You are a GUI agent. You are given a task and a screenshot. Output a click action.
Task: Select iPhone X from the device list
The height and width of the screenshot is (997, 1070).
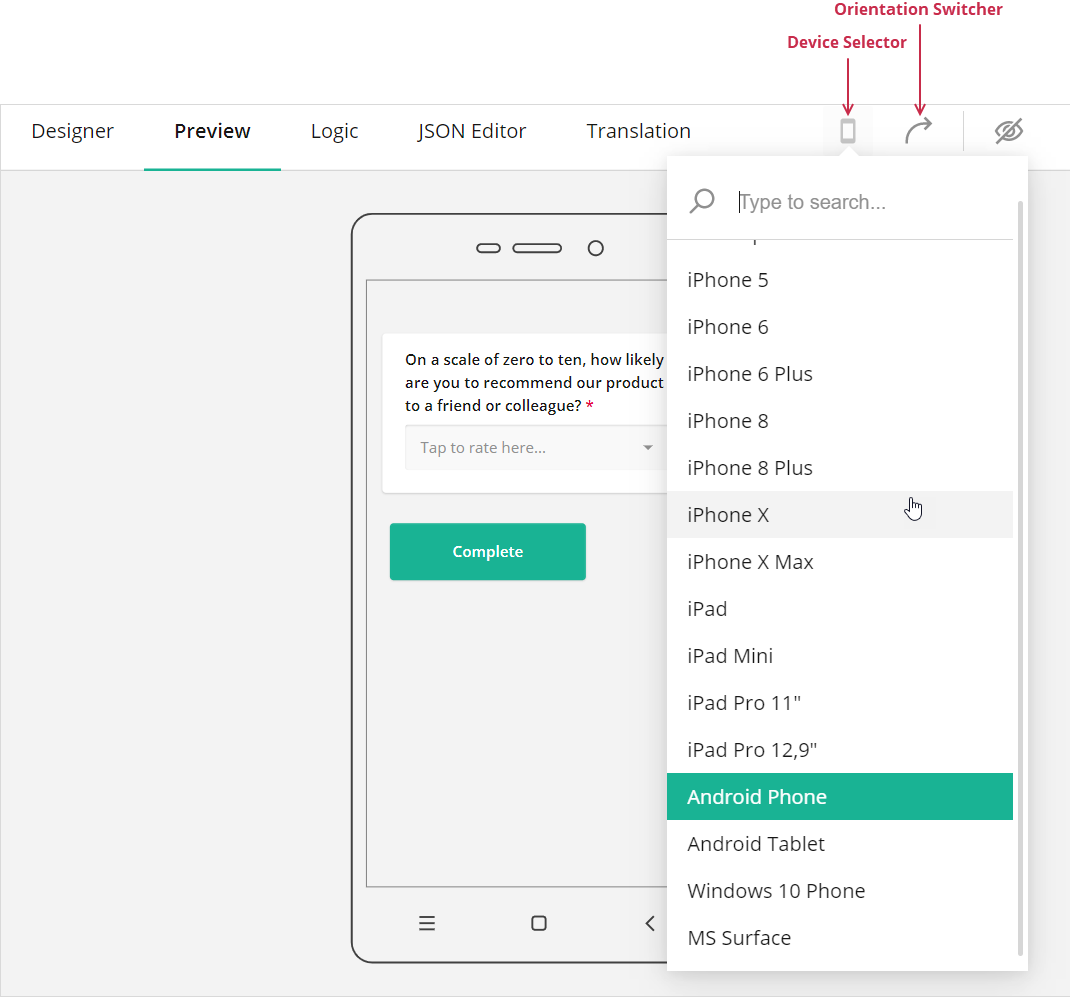[x=728, y=514]
